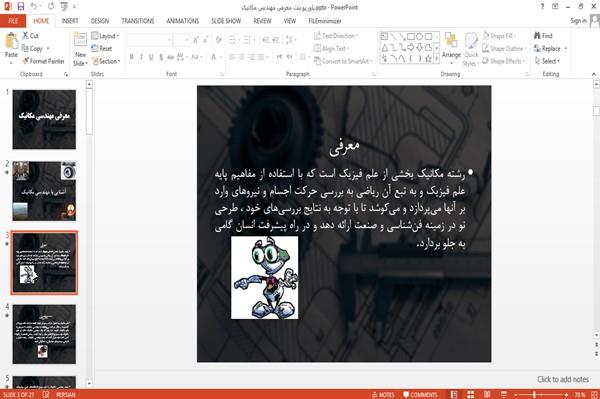The width and height of the screenshot is (600, 399).
Task: Open the Arrange dropdown
Action: 451,48
